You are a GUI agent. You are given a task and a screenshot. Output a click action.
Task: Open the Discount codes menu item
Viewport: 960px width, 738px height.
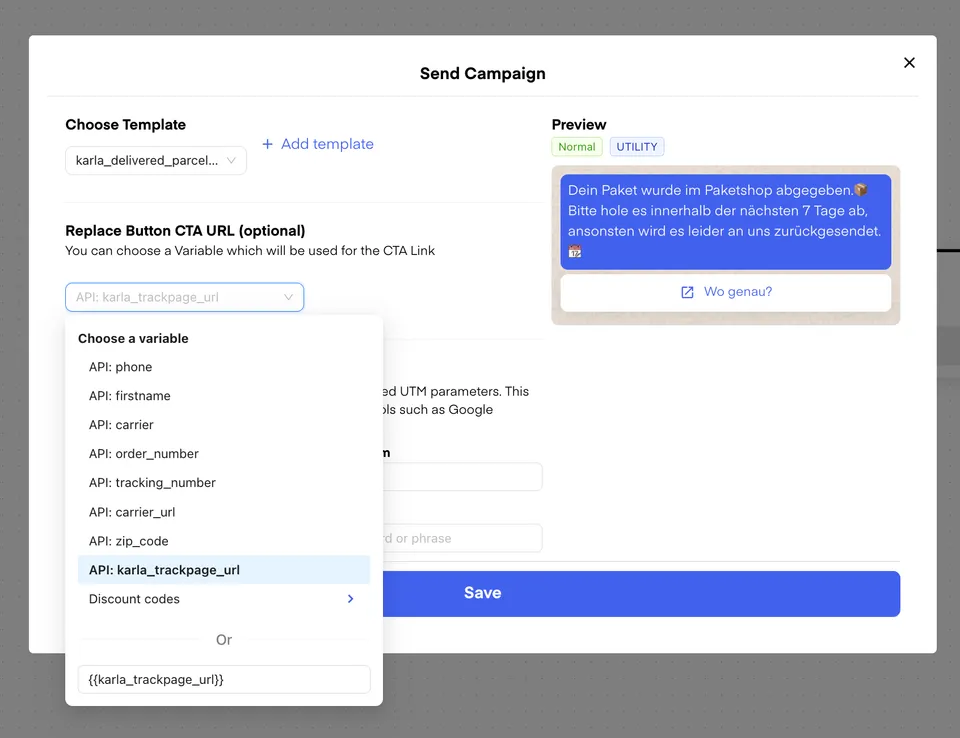click(135, 599)
